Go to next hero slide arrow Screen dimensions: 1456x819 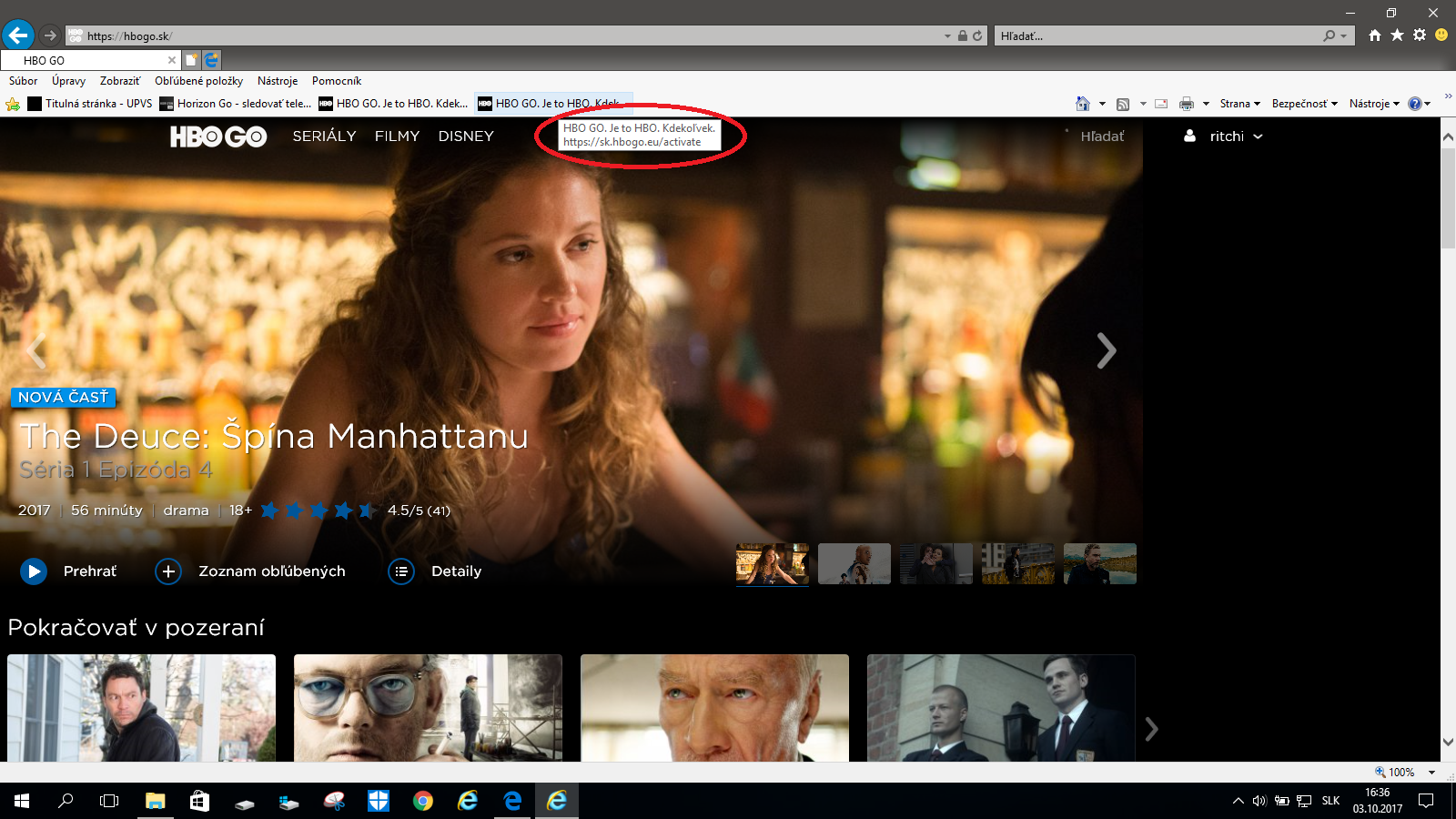(1106, 350)
